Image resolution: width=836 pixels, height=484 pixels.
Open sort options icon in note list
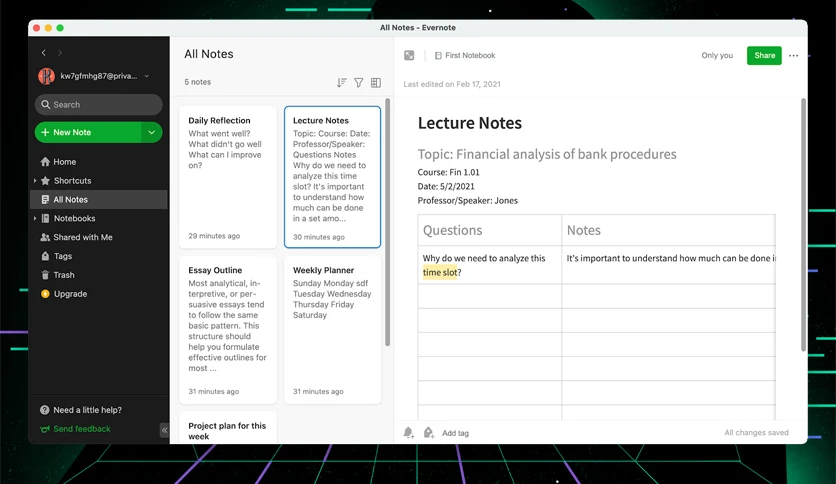[342, 83]
